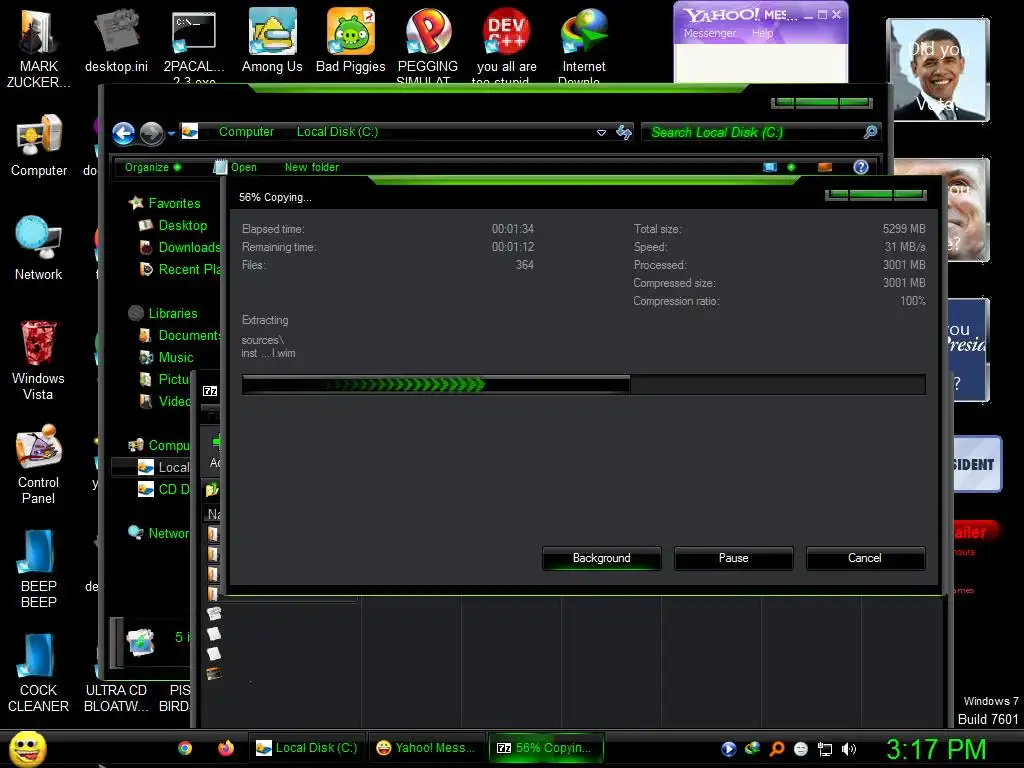Click Open in the Explorer toolbar
Viewport: 1024px width, 768px height.
tap(235, 167)
